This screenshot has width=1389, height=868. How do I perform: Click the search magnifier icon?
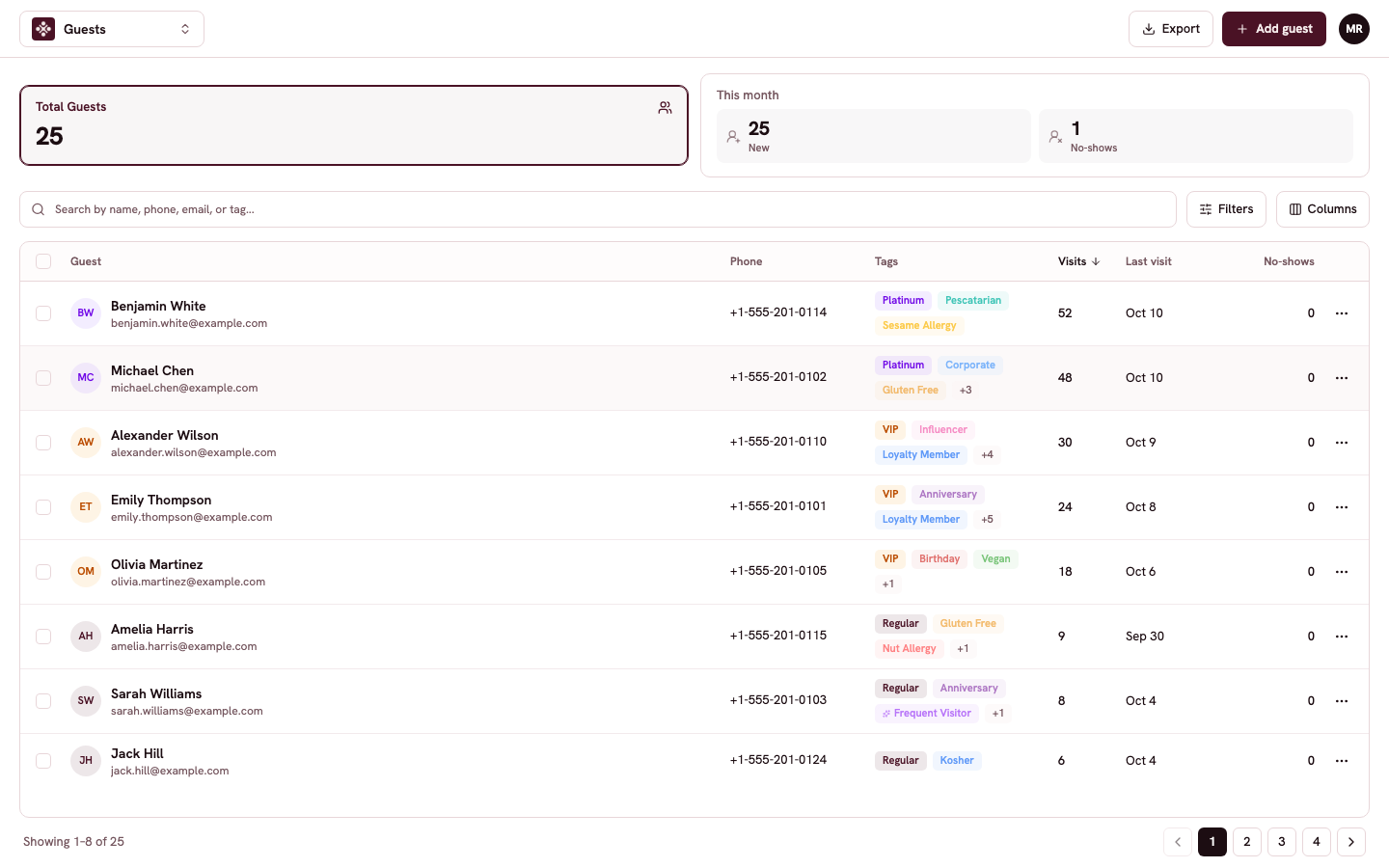point(39,209)
